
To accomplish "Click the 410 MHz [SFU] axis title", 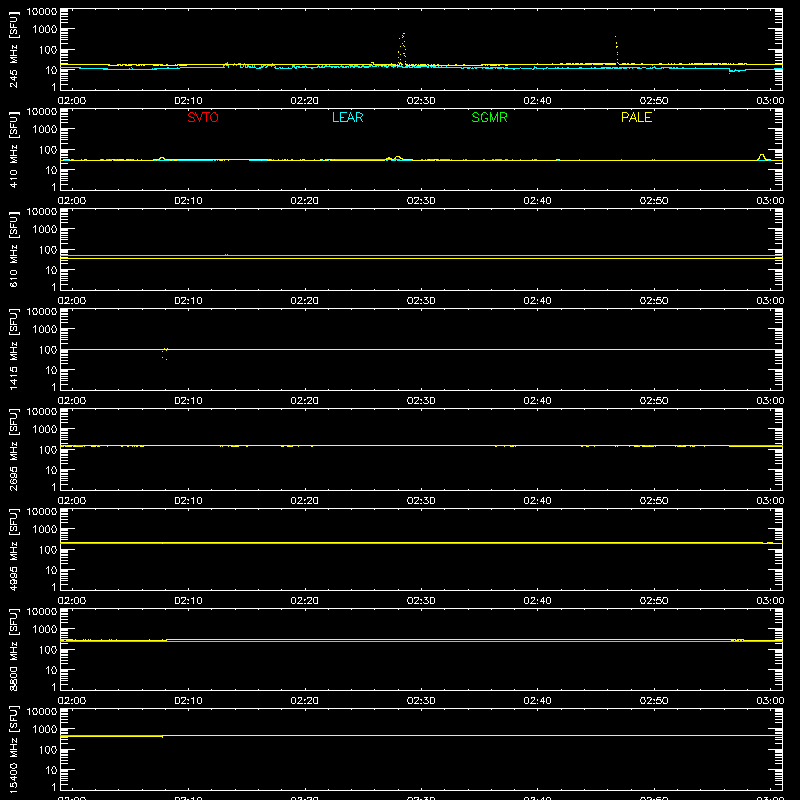I will click(13, 149).
